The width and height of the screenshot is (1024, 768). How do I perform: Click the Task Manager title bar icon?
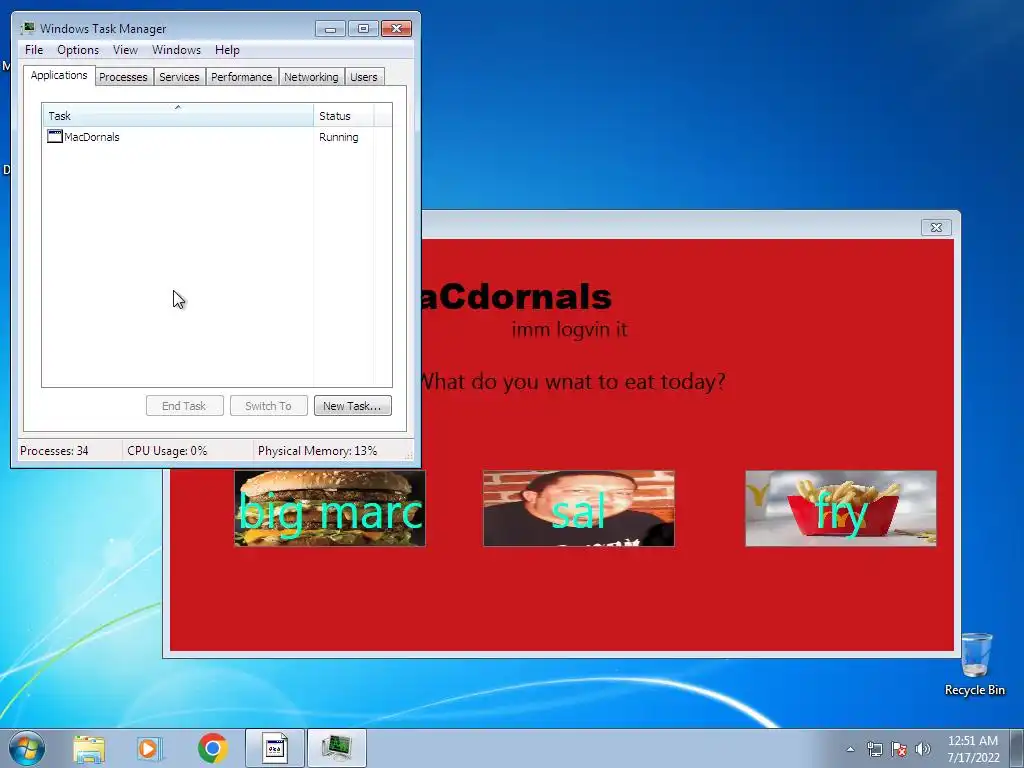(28, 28)
